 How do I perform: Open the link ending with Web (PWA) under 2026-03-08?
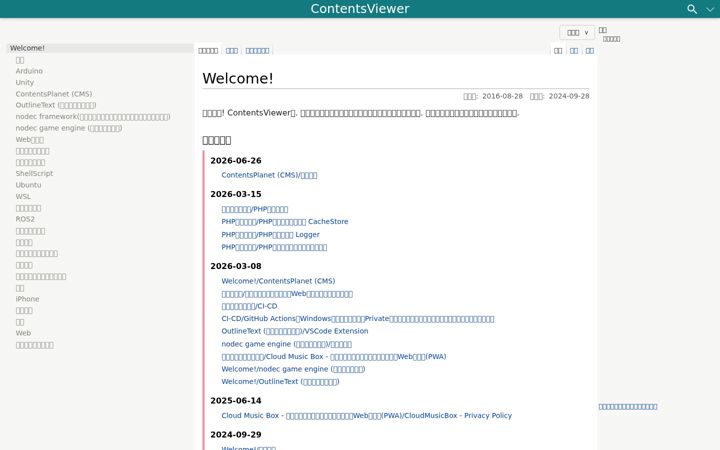[334, 356]
